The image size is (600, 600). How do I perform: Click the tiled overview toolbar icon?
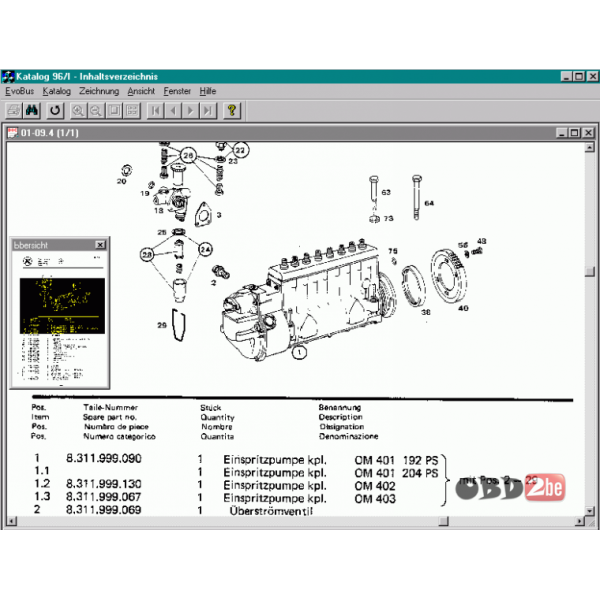point(132,111)
